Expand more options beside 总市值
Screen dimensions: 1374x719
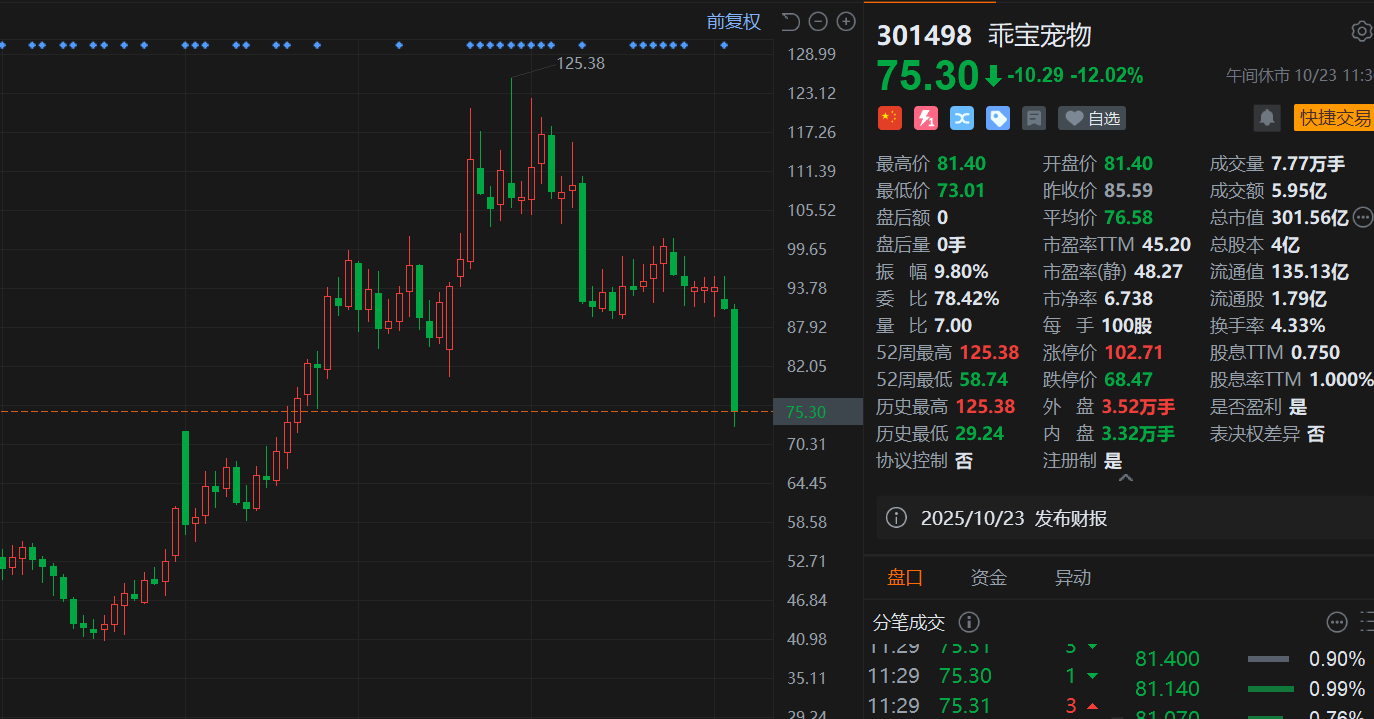[1363, 217]
